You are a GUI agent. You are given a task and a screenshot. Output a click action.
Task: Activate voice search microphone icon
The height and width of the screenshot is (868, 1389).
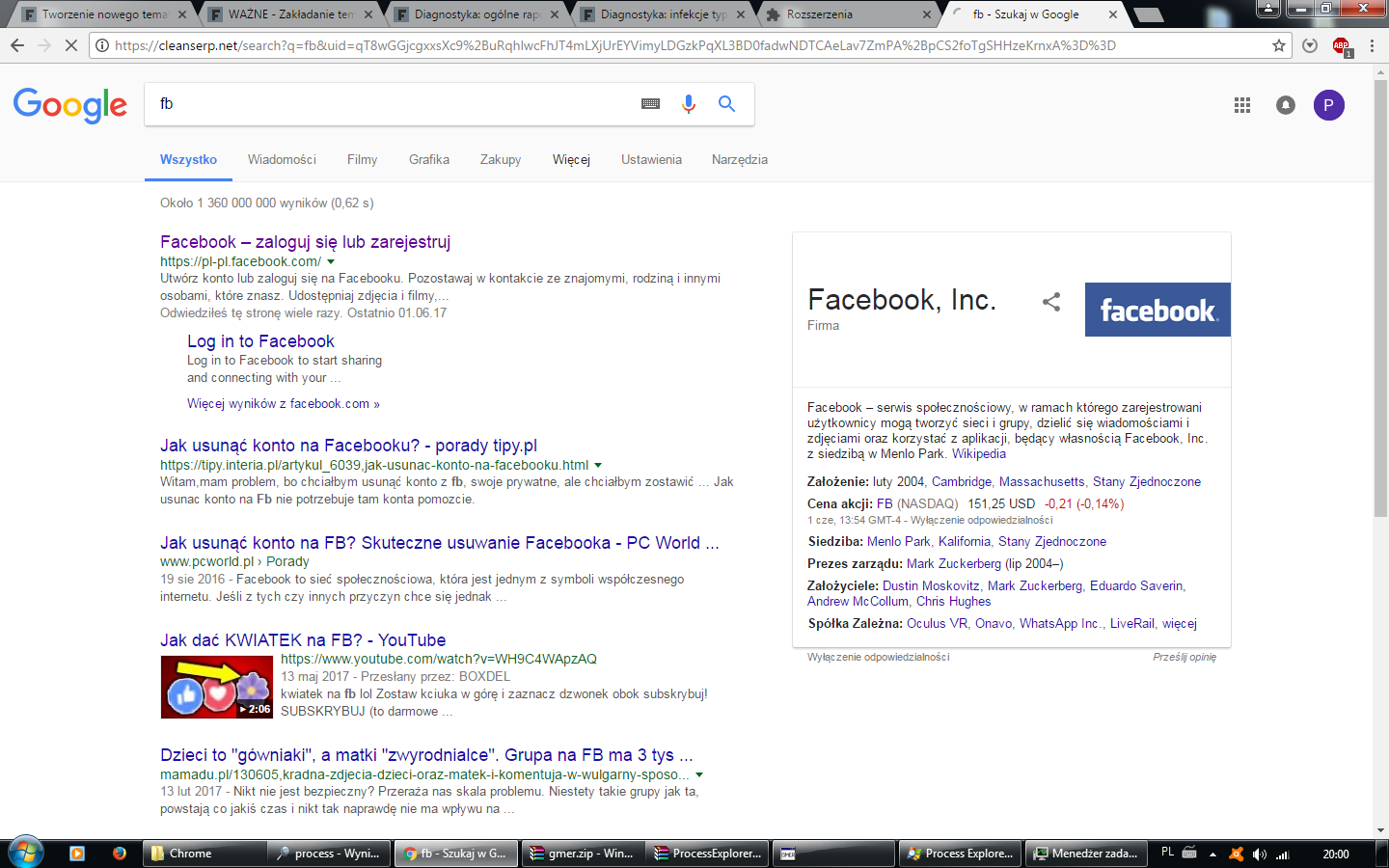click(689, 104)
